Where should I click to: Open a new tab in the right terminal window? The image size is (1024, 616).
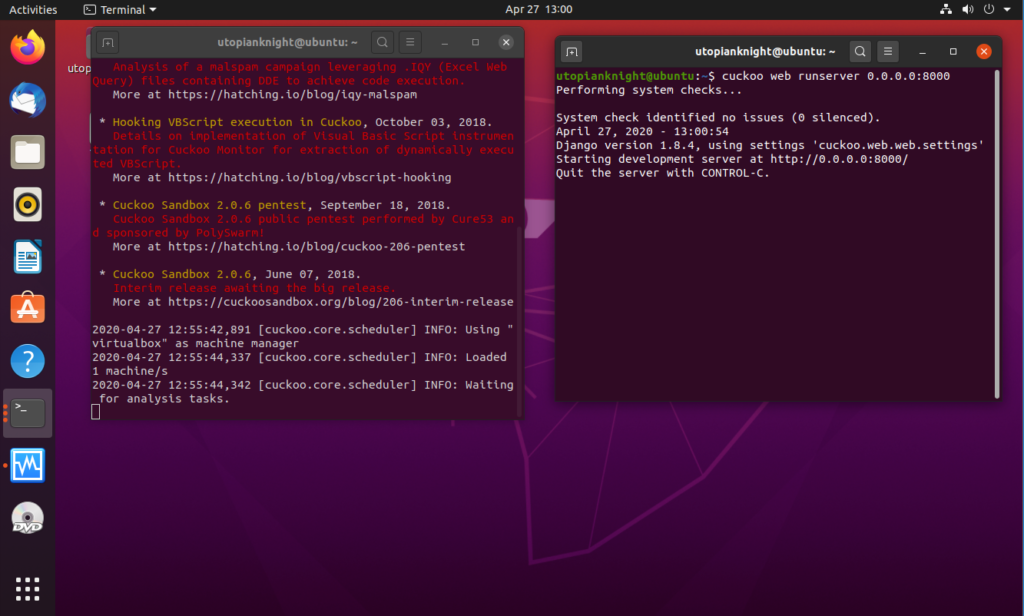tap(571, 52)
